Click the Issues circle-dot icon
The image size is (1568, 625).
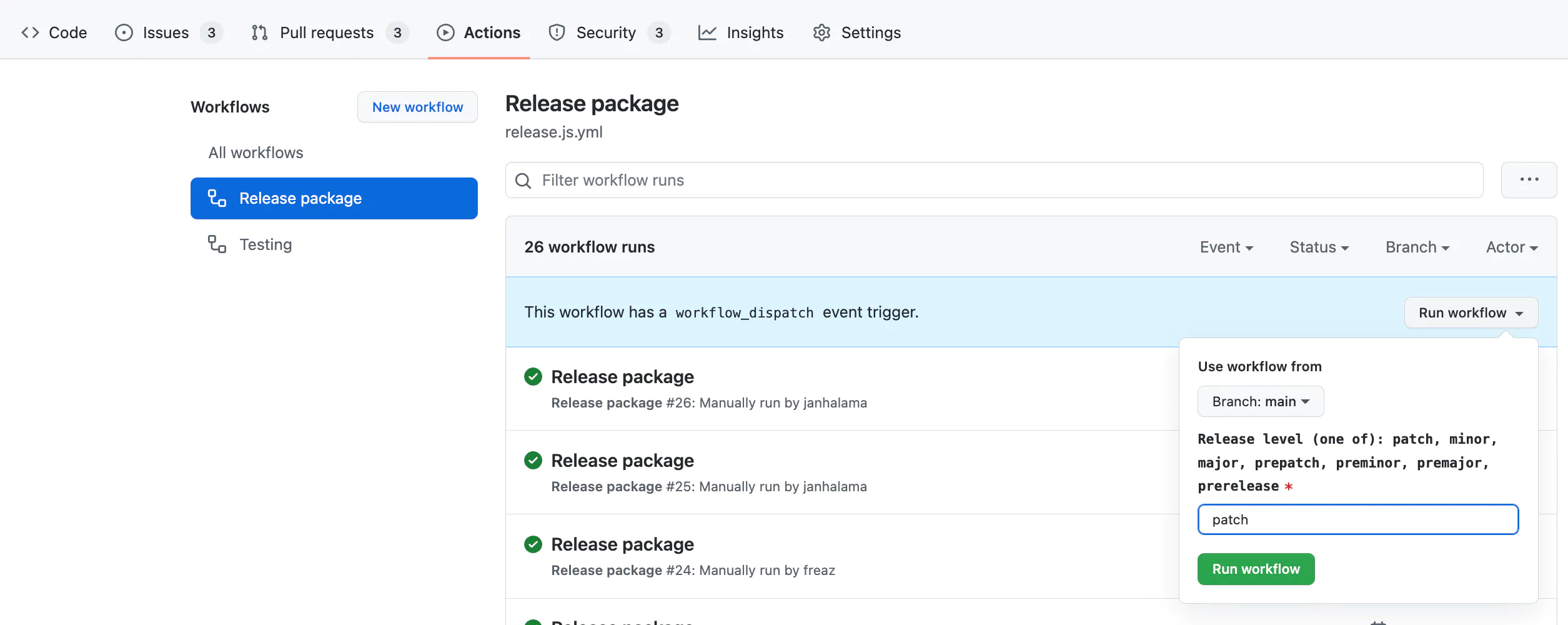click(x=124, y=32)
